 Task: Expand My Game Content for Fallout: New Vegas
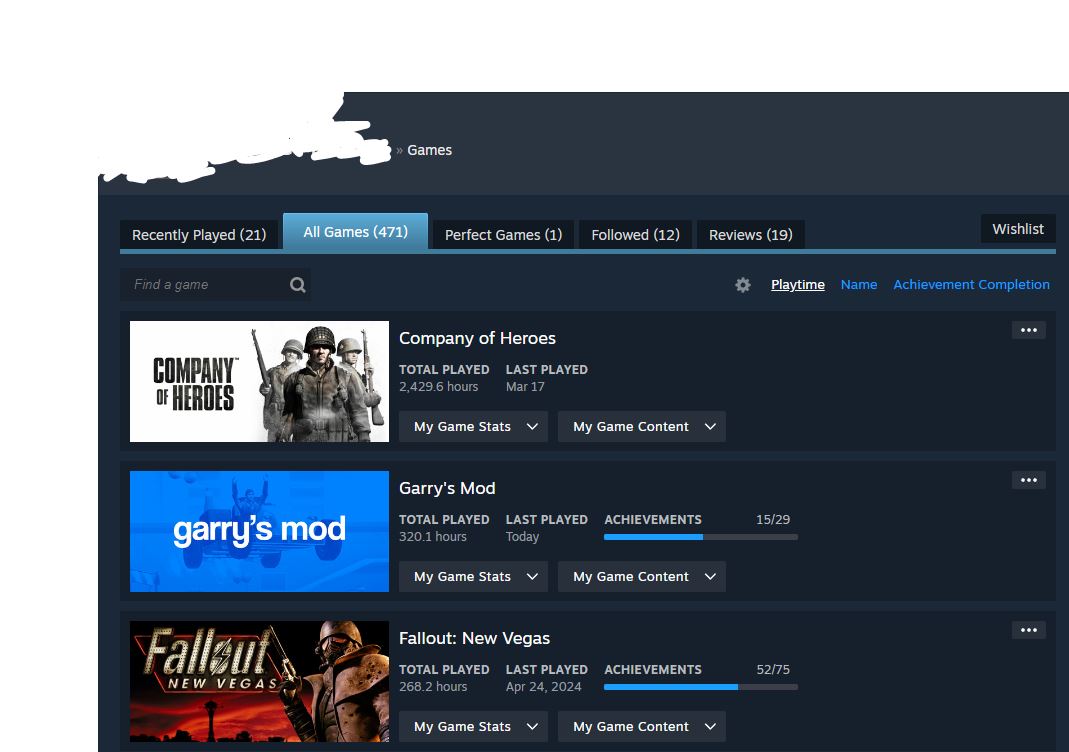pyautogui.click(x=642, y=726)
